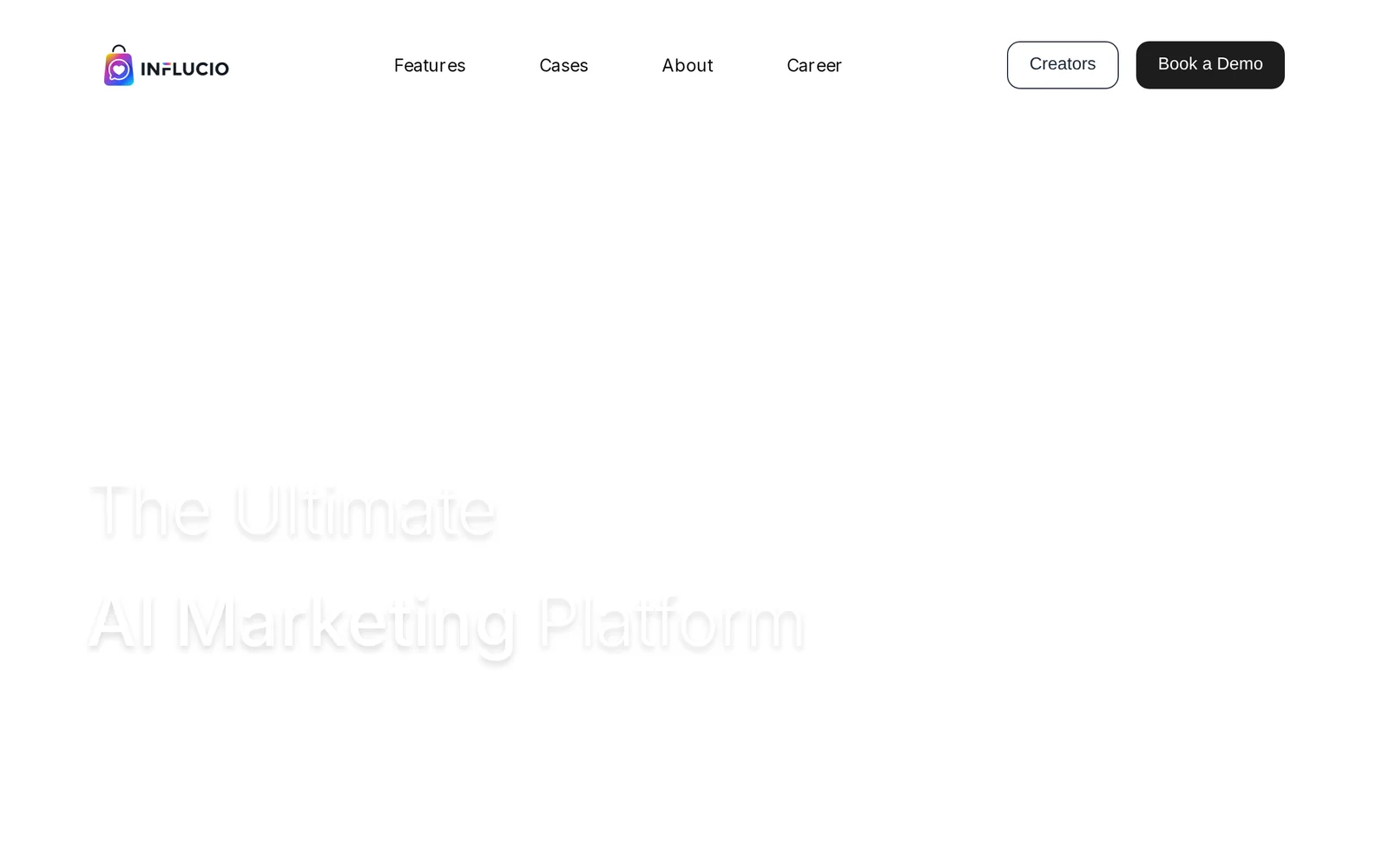This screenshot has height=868, width=1389.
Task: Click the heart chat bubble in logo
Action: [119, 69]
